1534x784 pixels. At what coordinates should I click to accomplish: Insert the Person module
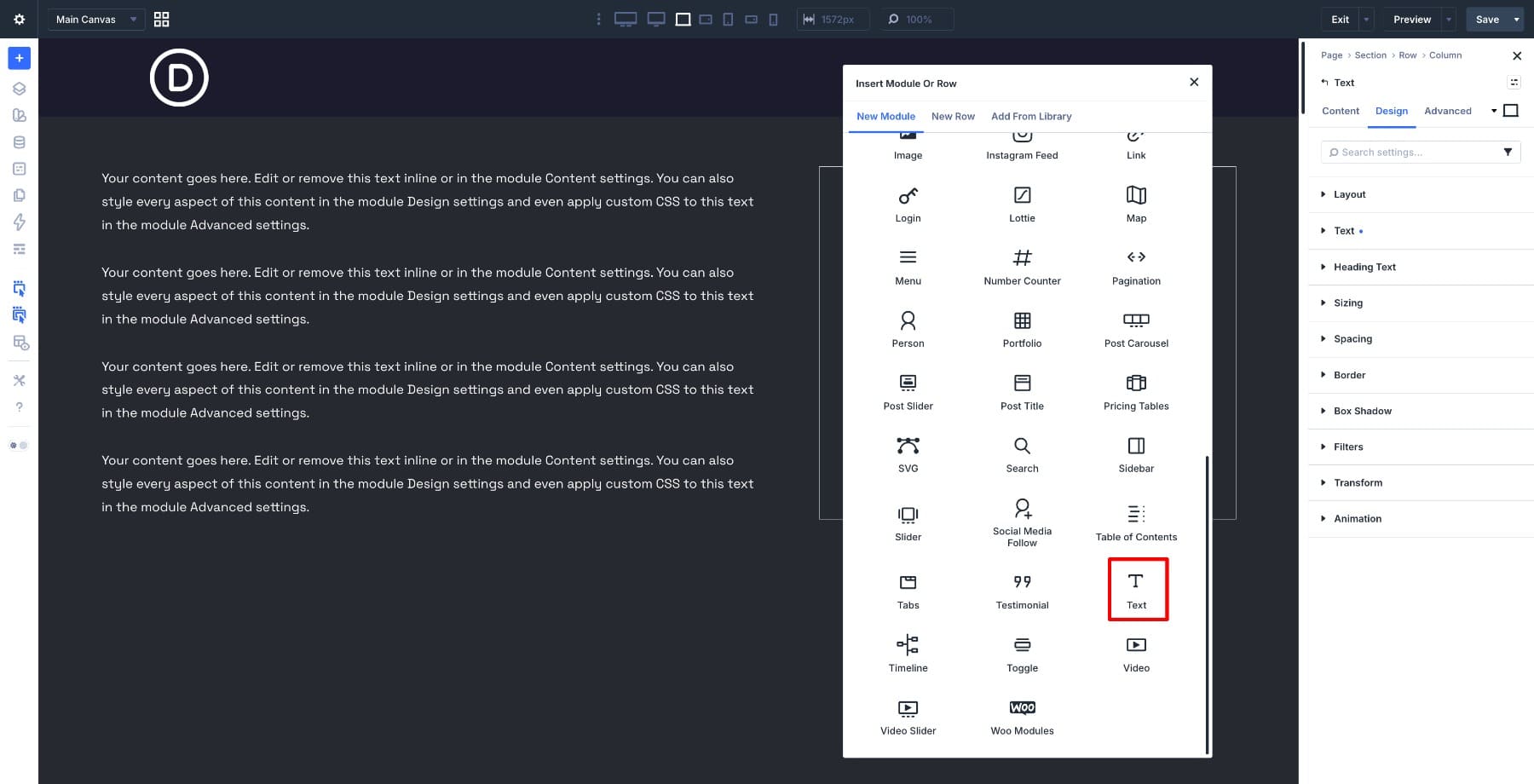(x=908, y=329)
